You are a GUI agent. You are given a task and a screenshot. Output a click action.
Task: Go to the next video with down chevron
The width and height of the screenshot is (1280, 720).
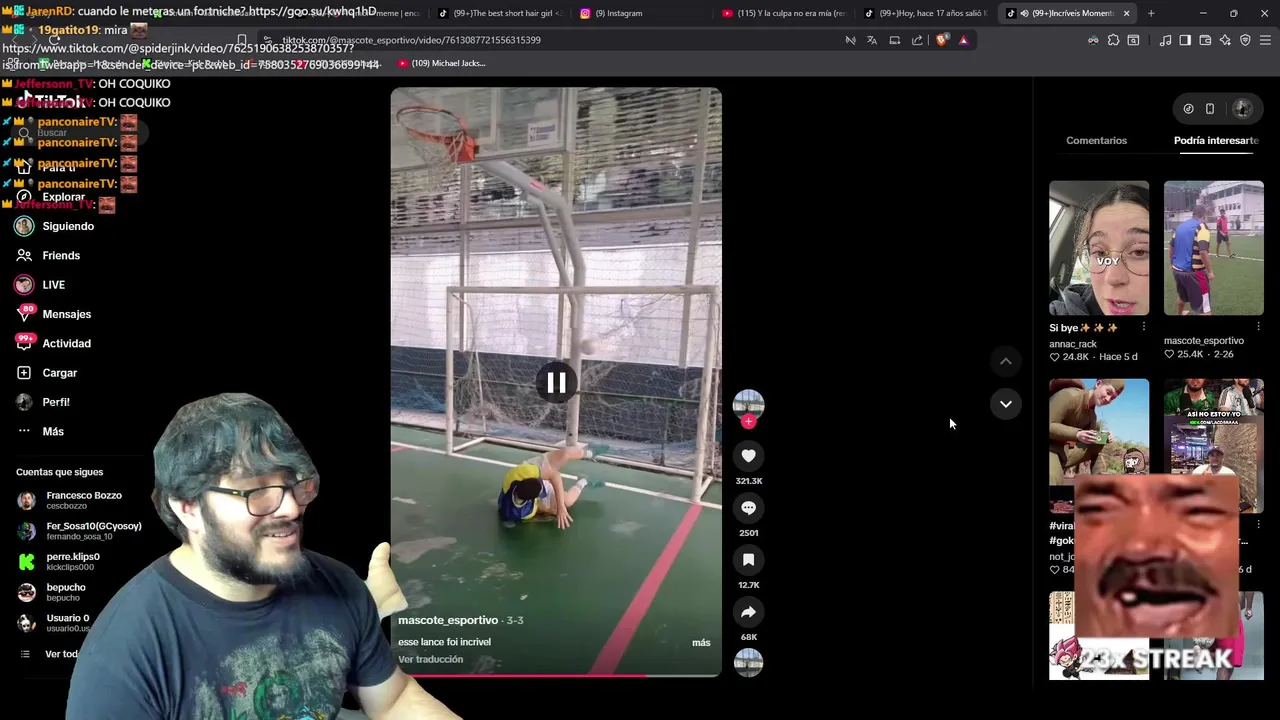(x=1006, y=404)
